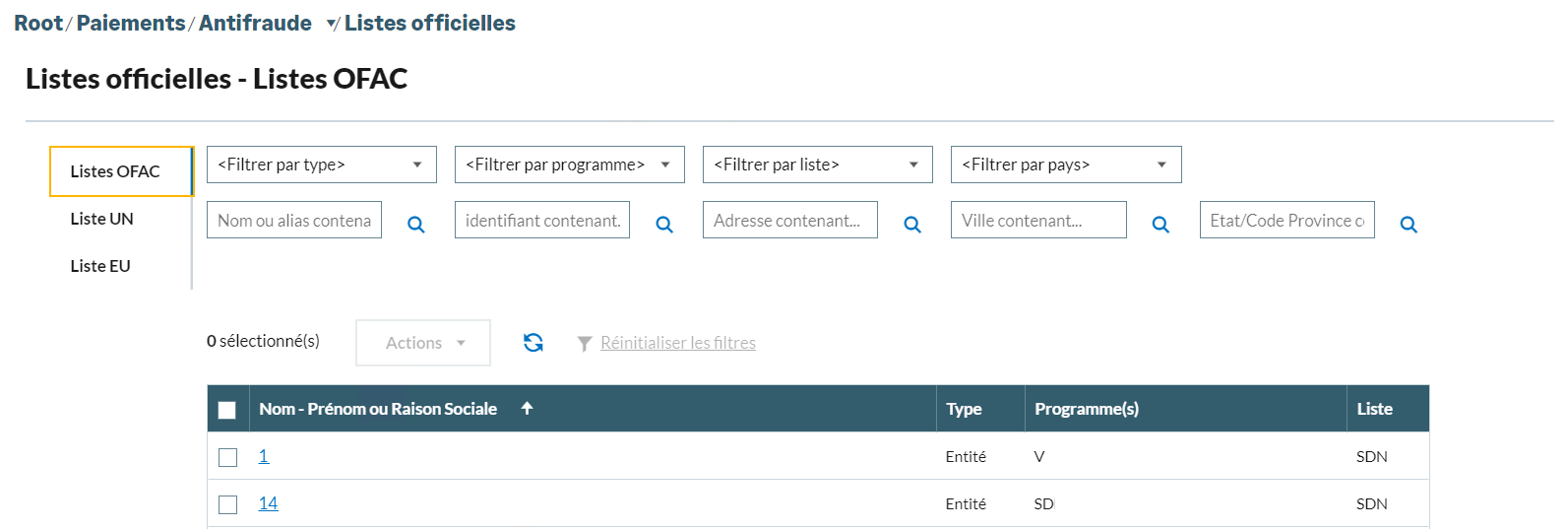Open the Filtrer par pays dropdown
The height and width of the screenshot is (529, 1568).
coord(1066,165)
